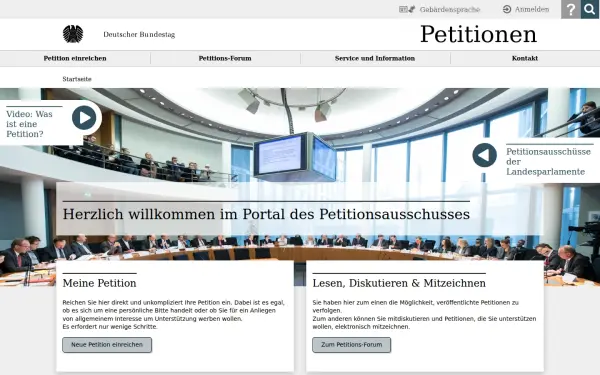The width and height of the screenshot is (600, 375).
Task: Play the video with the round play button
Action: [x=84, y=117]
